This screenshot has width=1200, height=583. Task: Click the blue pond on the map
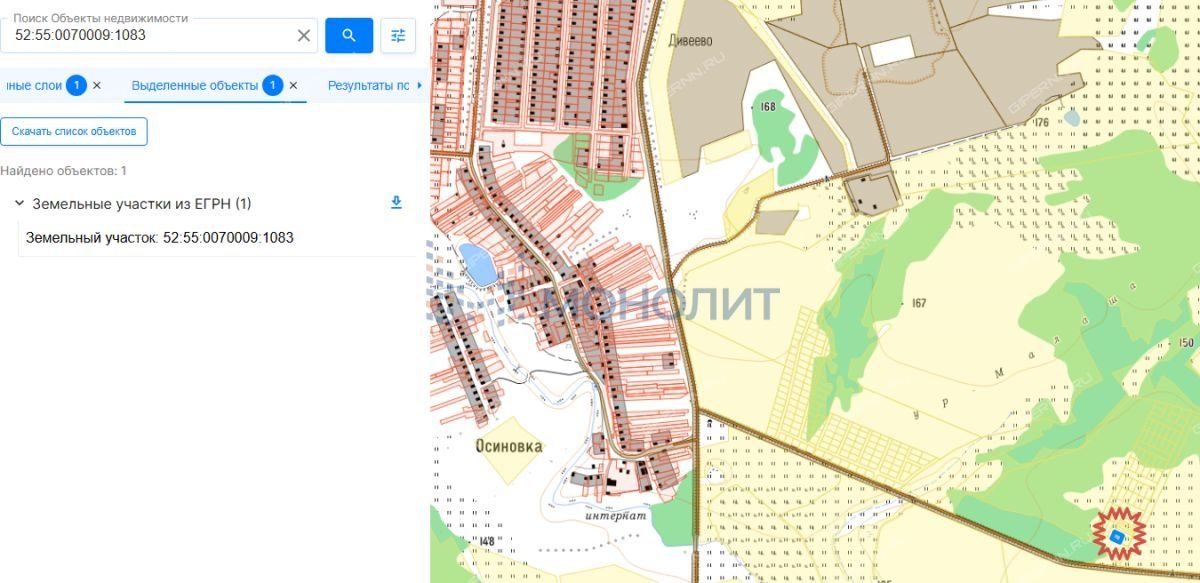point(478,264)
